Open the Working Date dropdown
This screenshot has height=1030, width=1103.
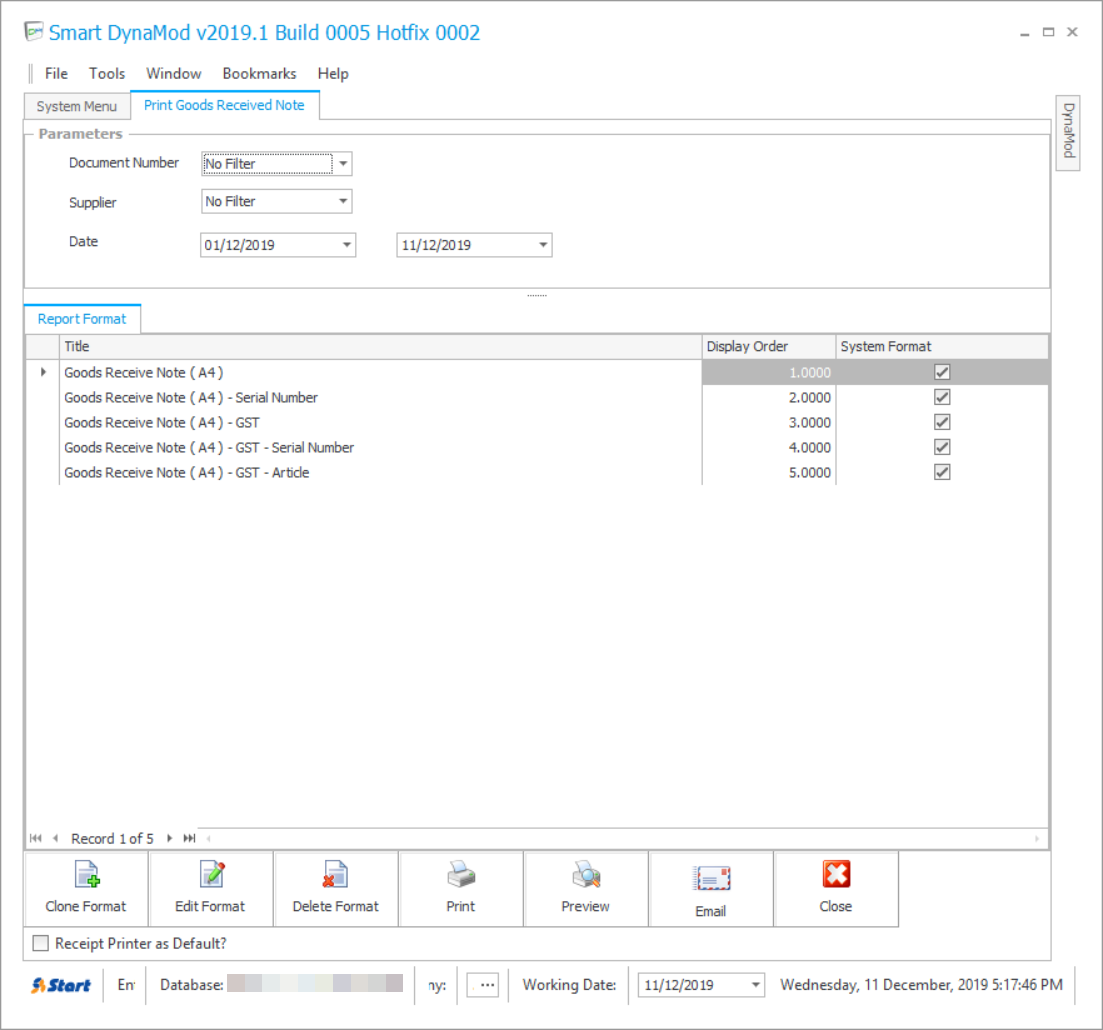tap(755, 985)
